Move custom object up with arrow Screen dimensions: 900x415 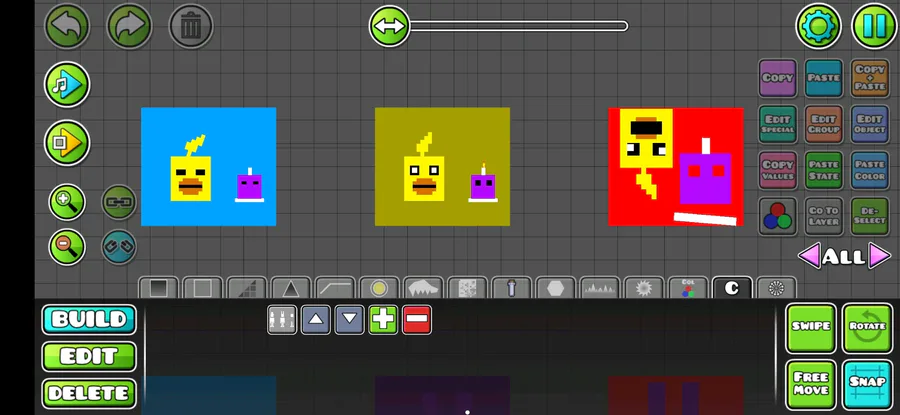[x=316, y=320]
